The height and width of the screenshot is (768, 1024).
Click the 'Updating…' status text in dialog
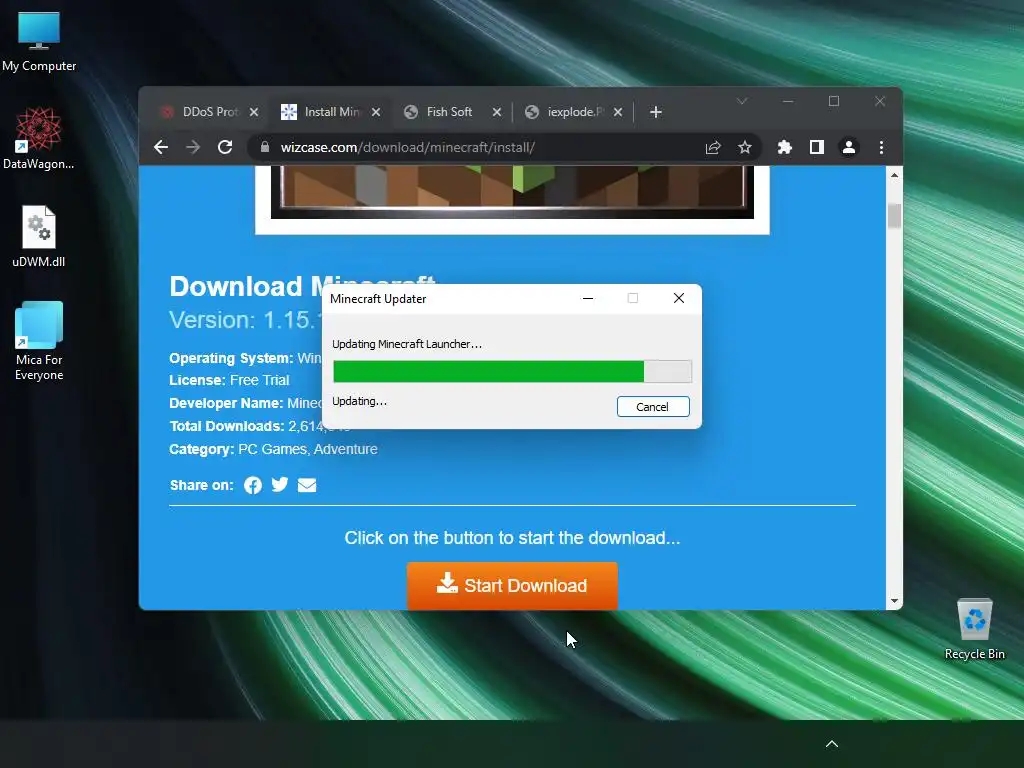359,401
